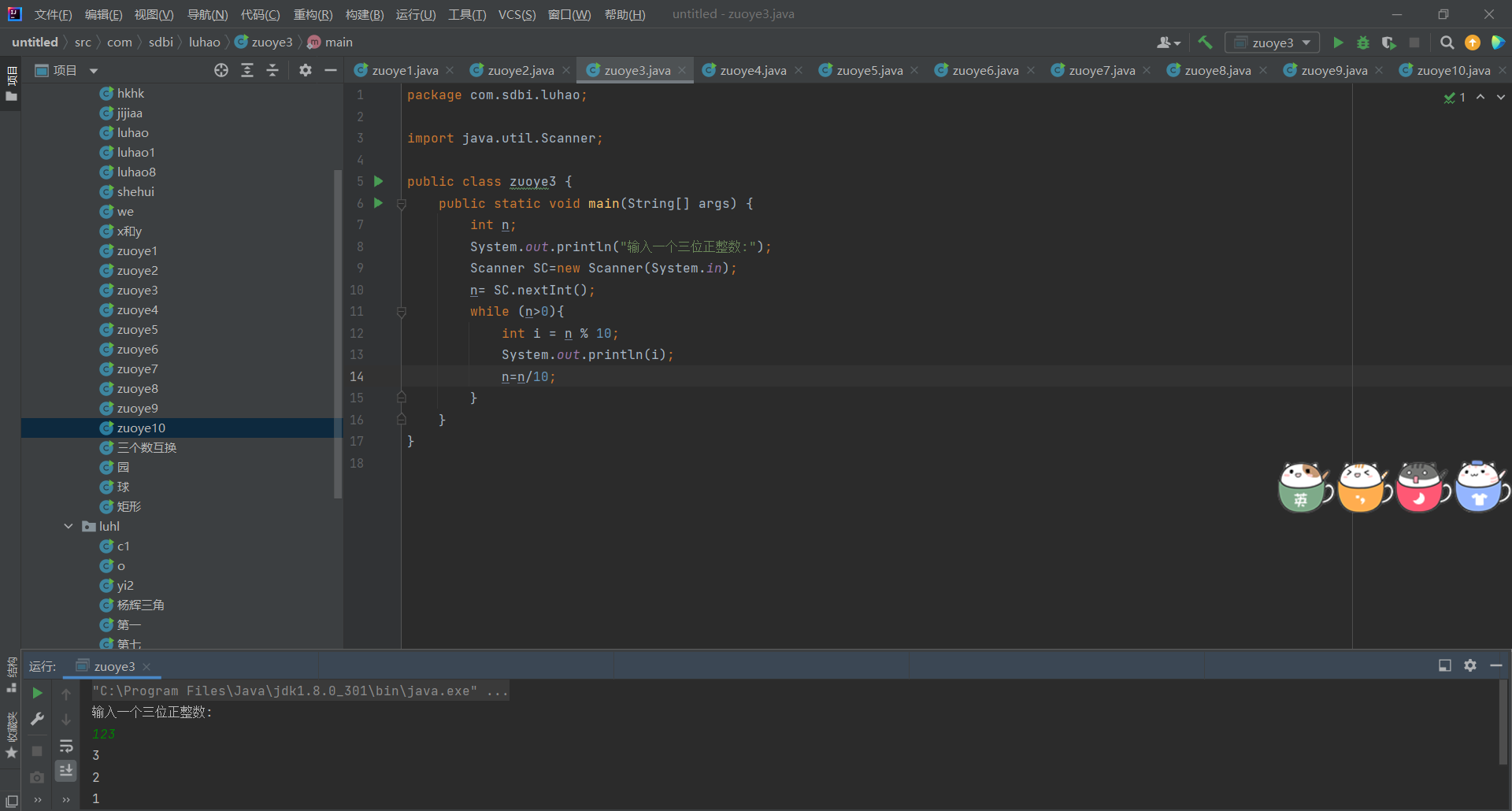Collapse all in project tree toolbar
The image size is (1512, 811).
272,70
